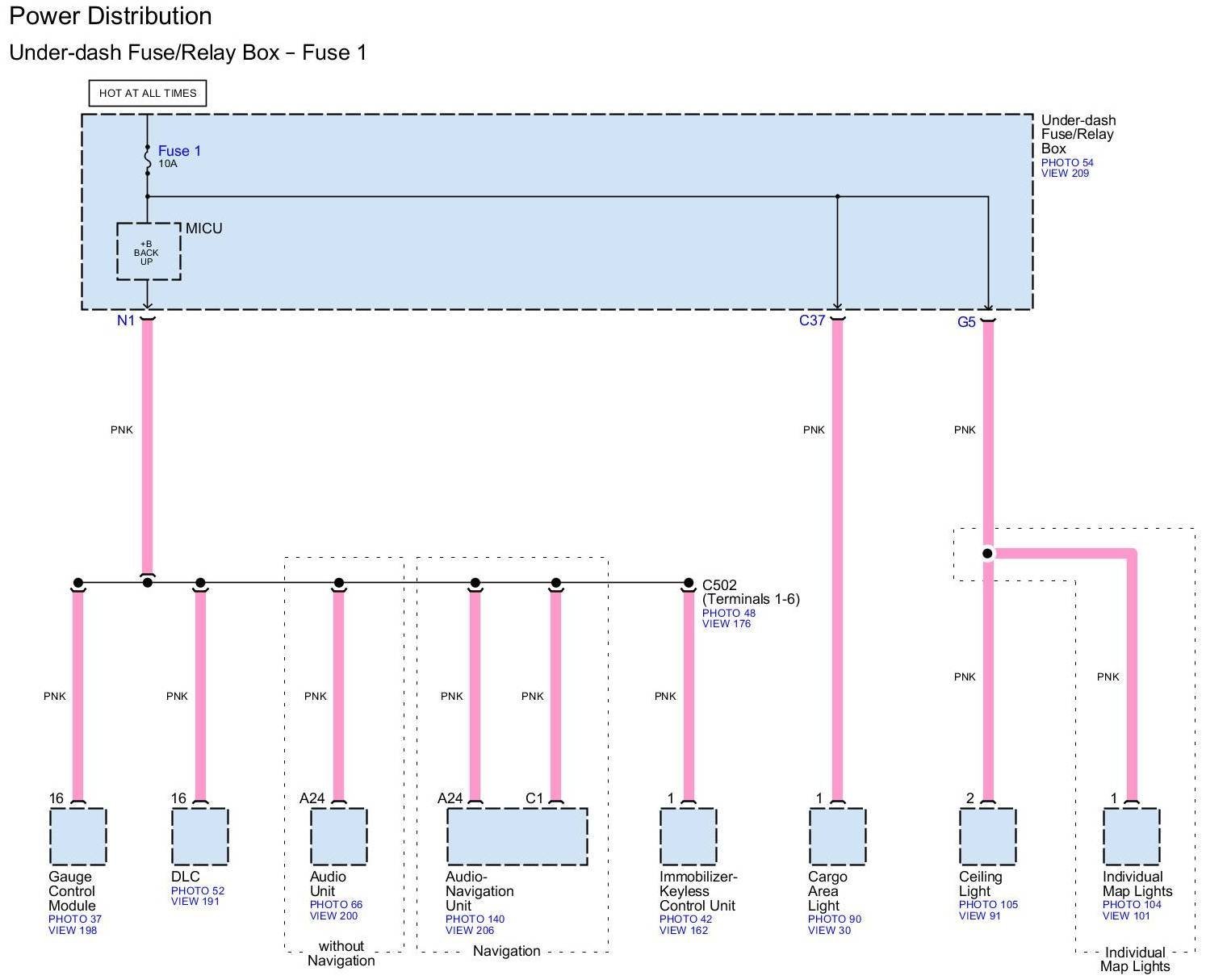Click the pink splice junction below G5

click(x=987, y=554)
